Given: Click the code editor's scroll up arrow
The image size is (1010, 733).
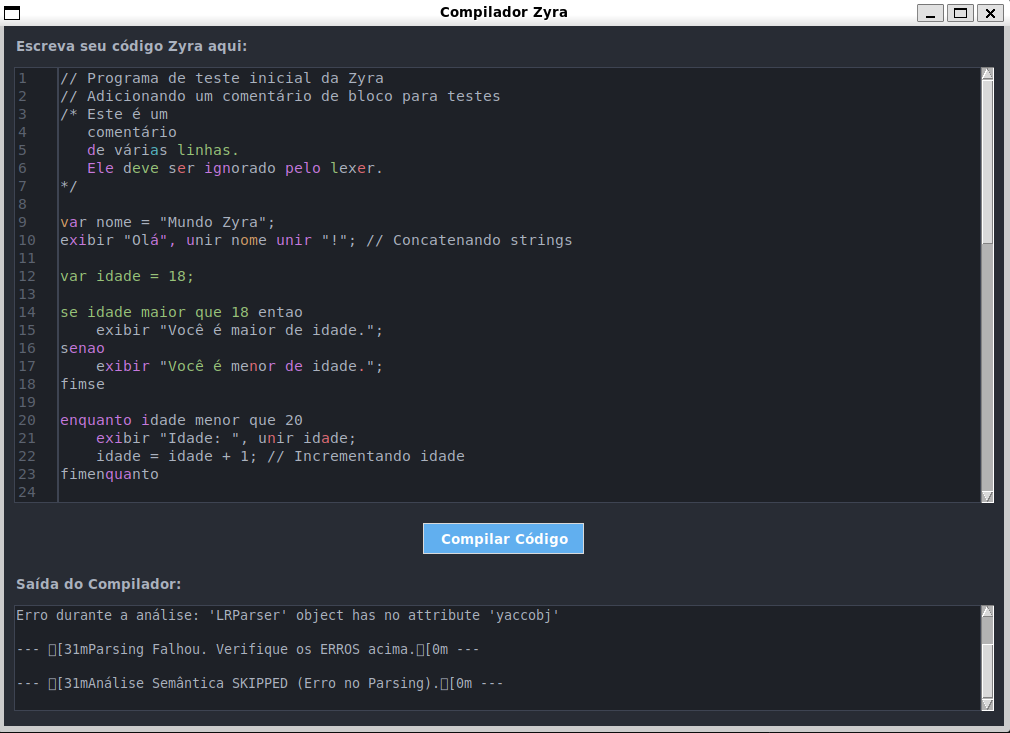Looking at the screenshot, I should [987, 74].
